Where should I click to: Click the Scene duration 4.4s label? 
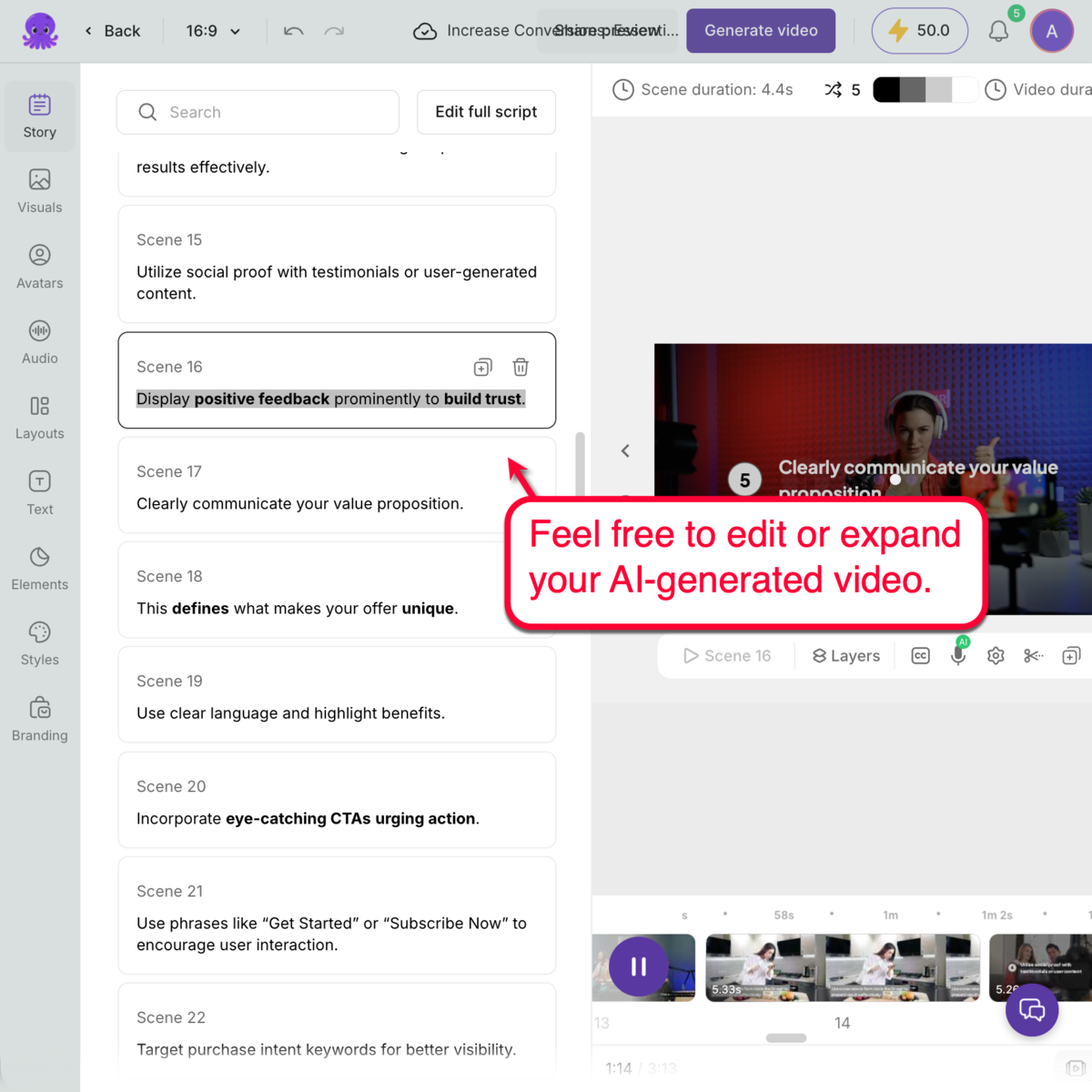point(717,89)
